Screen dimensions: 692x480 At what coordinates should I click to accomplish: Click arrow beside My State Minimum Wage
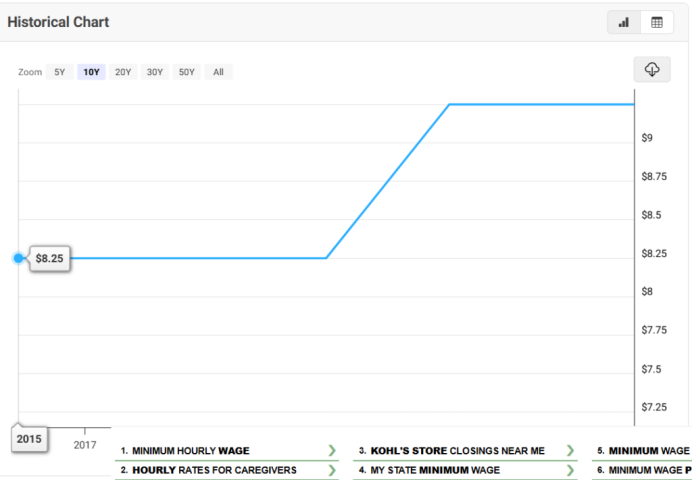(570, 469)
